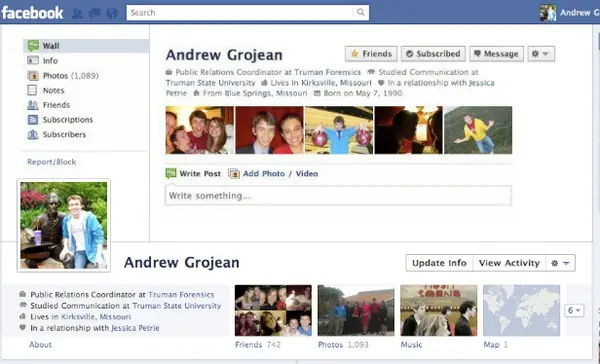Click the Message button

pyautogui.click(x=496, y=54)
